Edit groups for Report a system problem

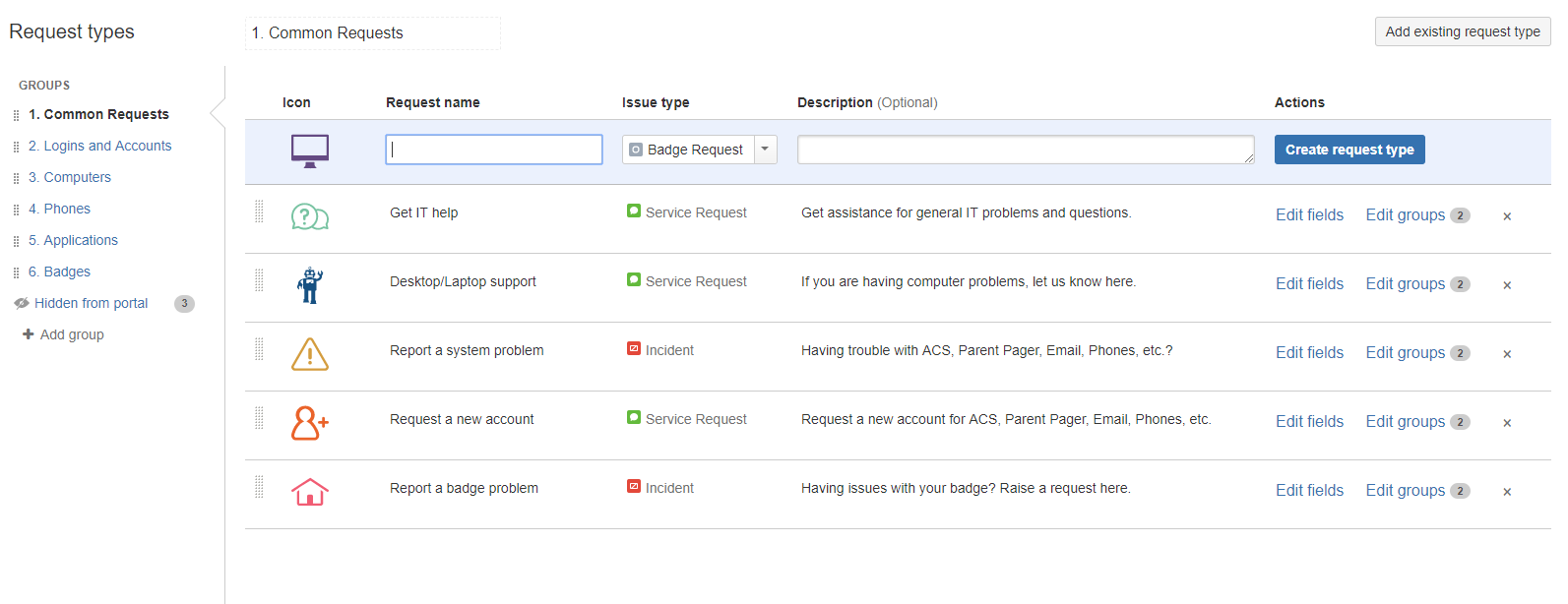pos(1406,352)
